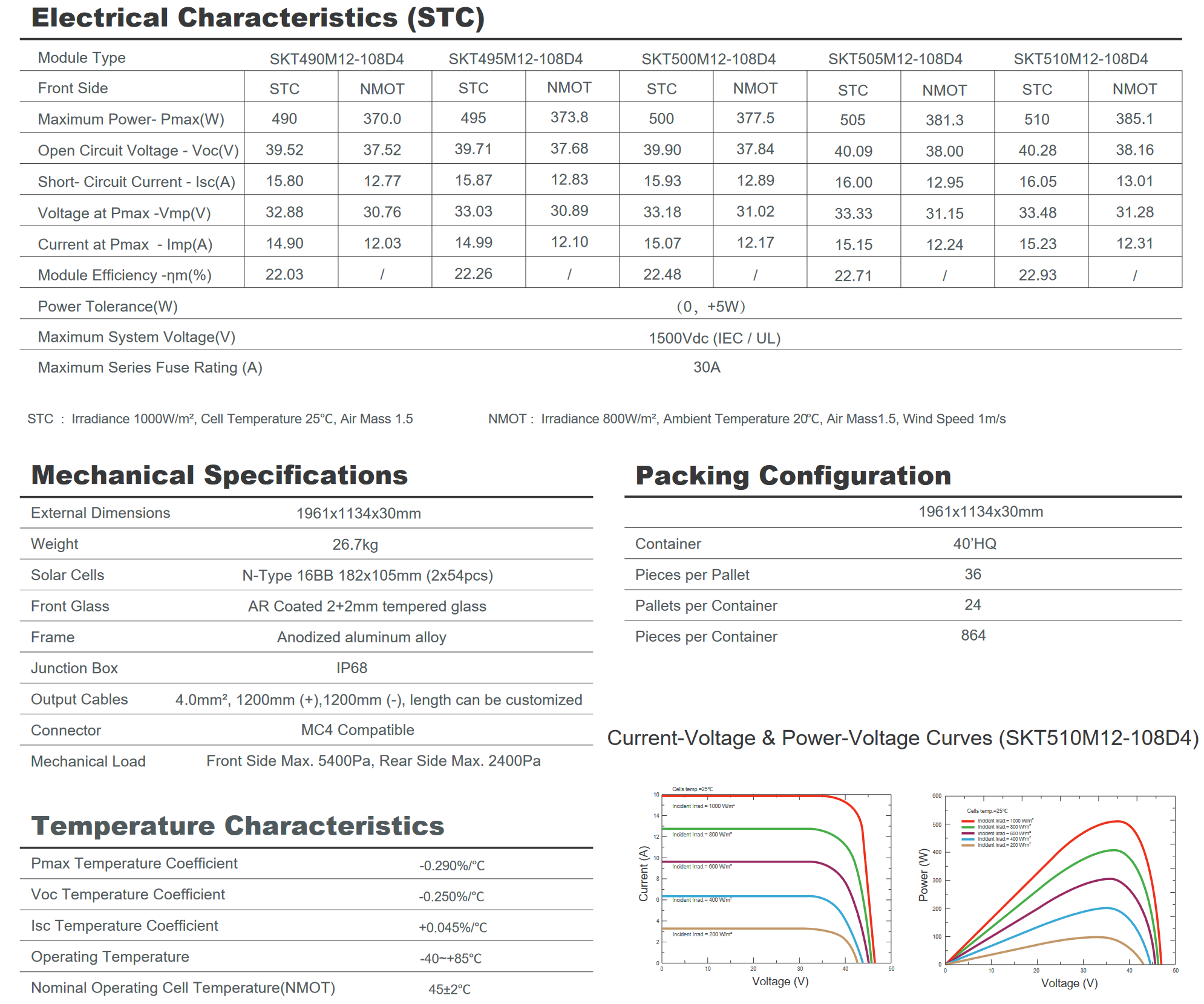
Task: Click the Temperature Characteristics heading
Action: (238, 826)
